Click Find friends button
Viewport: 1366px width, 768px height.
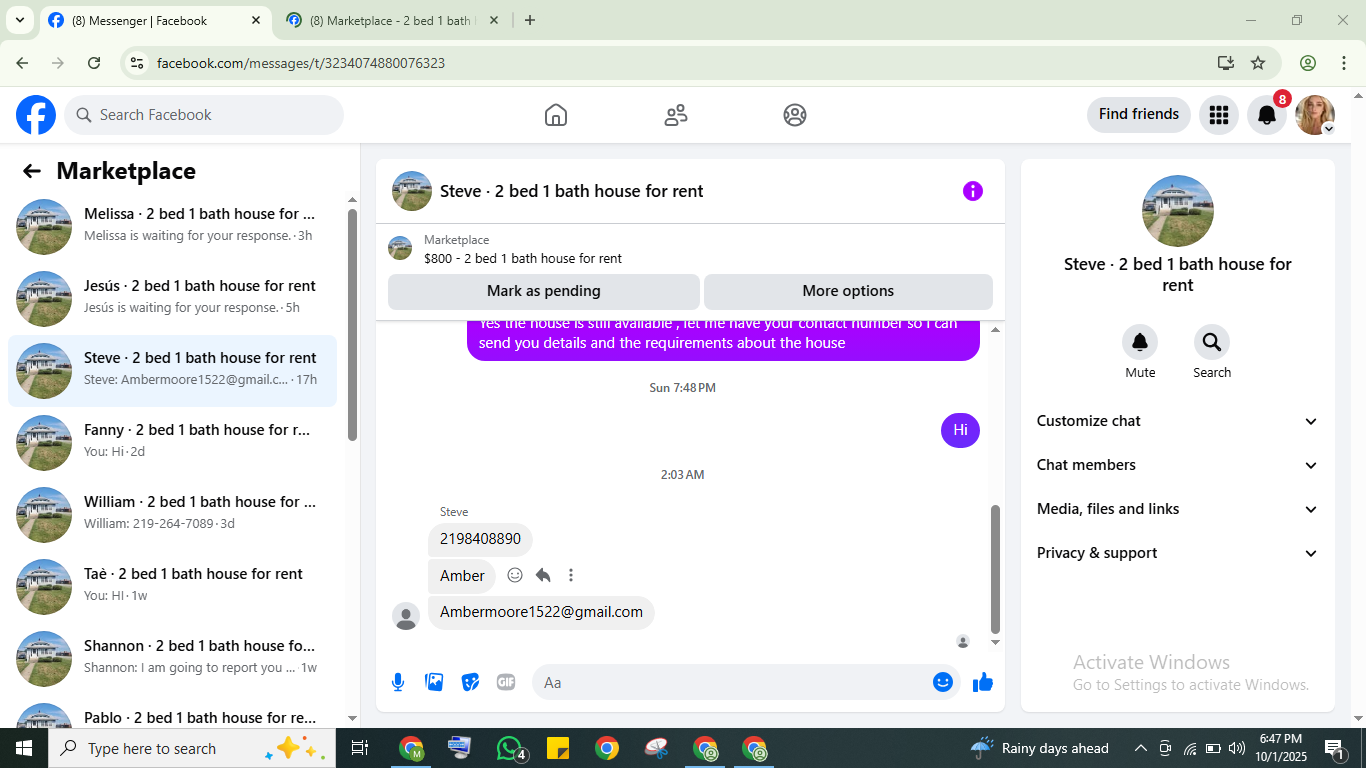tap(1139, 114)
